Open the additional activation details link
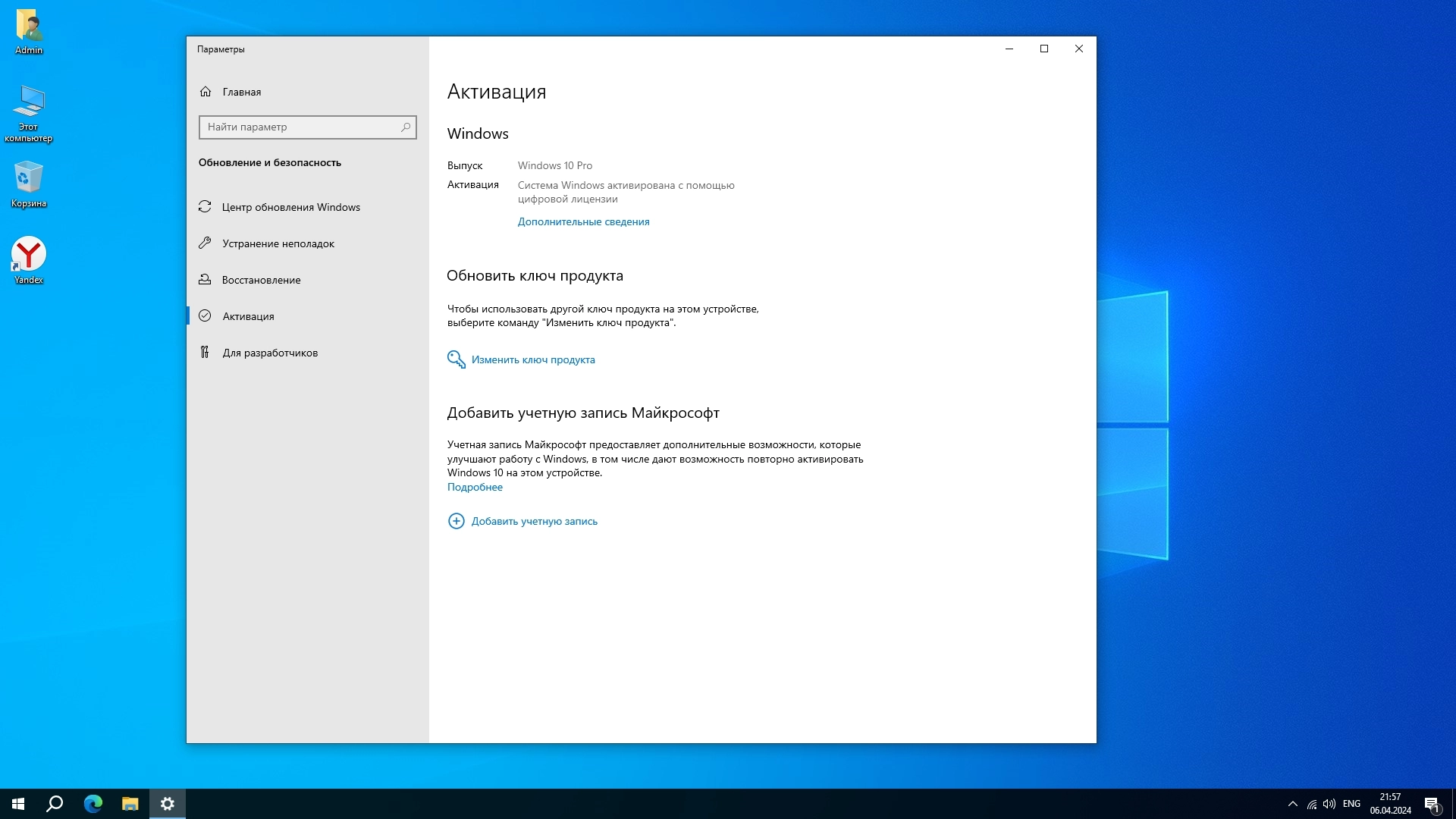This screenshot has height=819, width=1456. (583, 222)
